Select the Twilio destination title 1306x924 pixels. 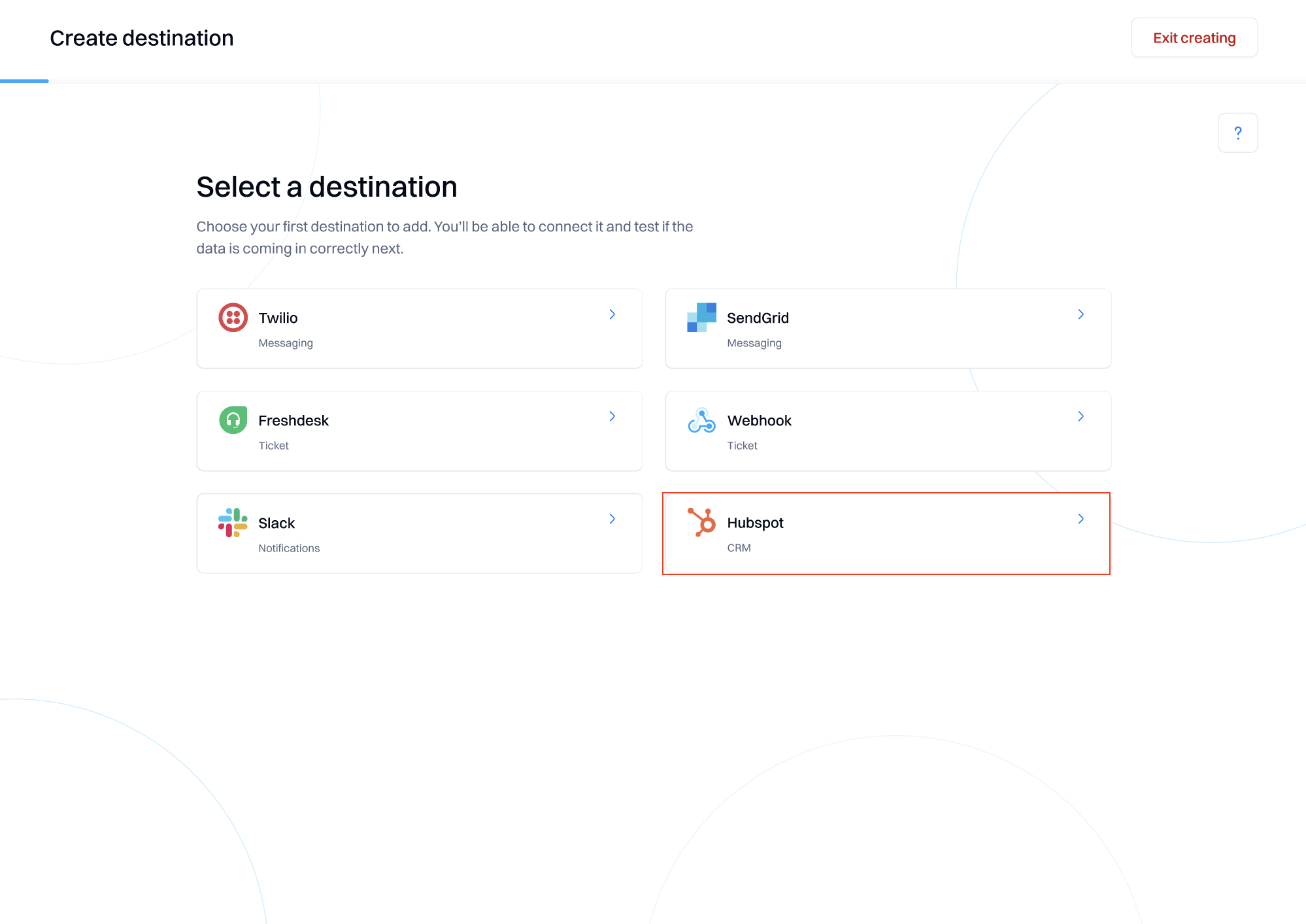click(278, 318)
